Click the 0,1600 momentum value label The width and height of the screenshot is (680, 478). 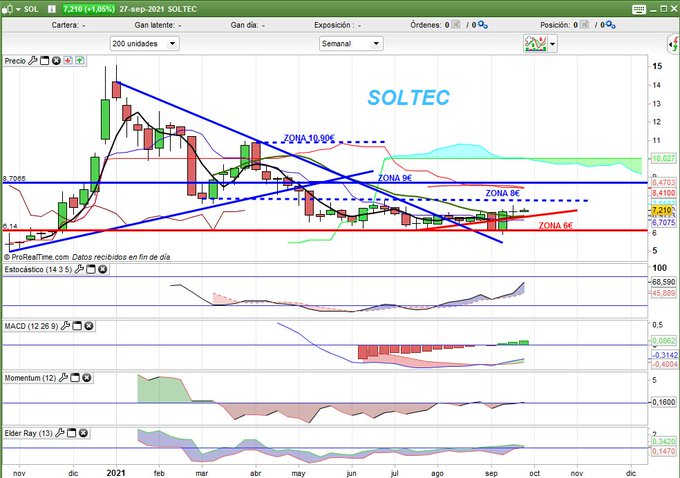pyautogui.click(x=664, y=402)
